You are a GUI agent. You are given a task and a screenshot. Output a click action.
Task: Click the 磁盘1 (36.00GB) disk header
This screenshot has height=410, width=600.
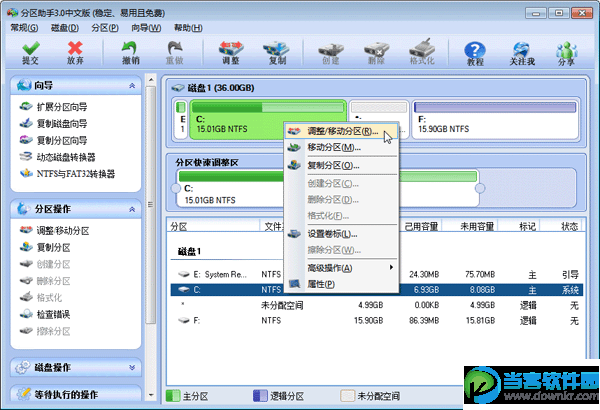tap(213, 88)
